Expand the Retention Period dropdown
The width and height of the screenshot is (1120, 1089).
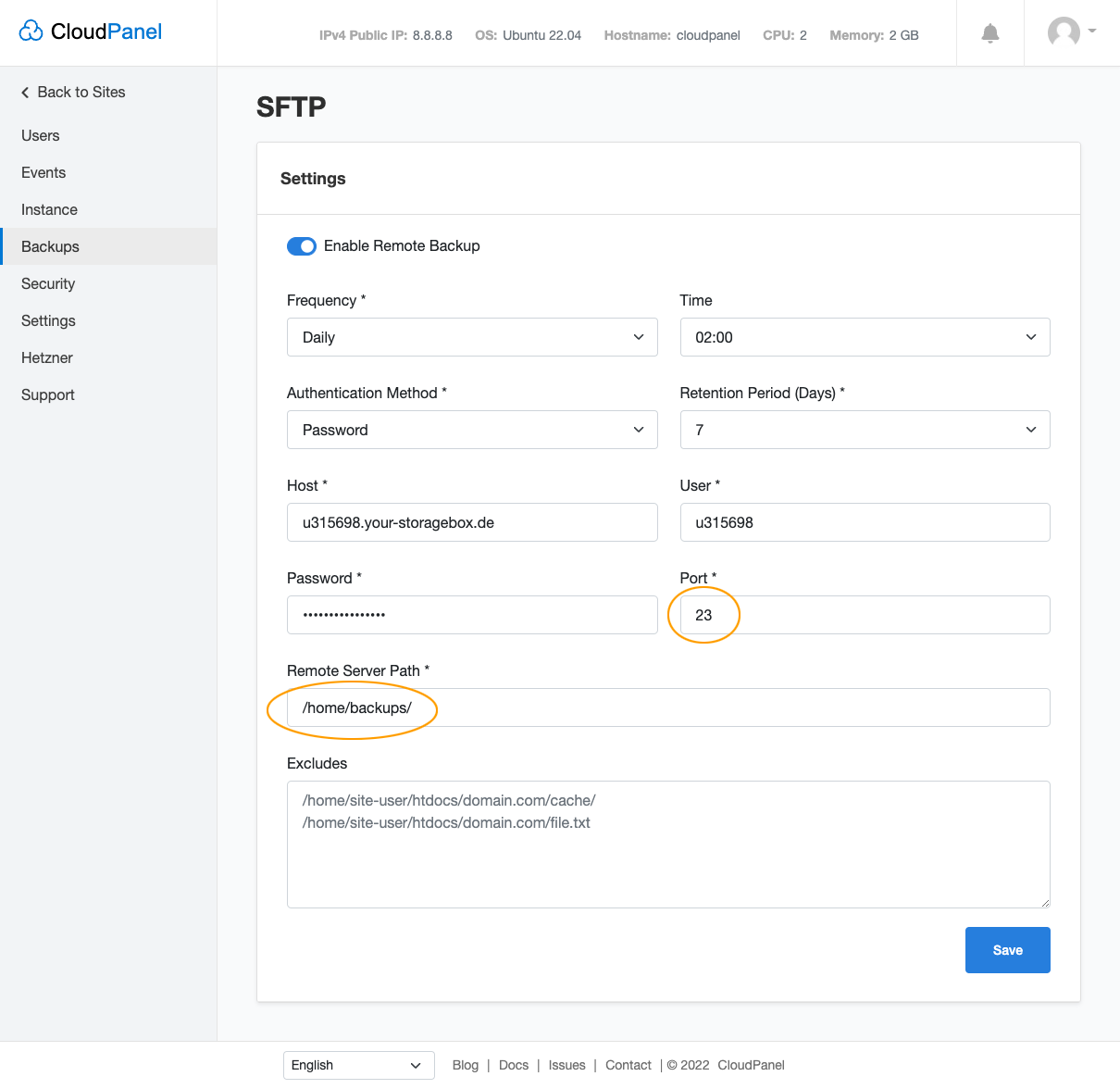865,430
